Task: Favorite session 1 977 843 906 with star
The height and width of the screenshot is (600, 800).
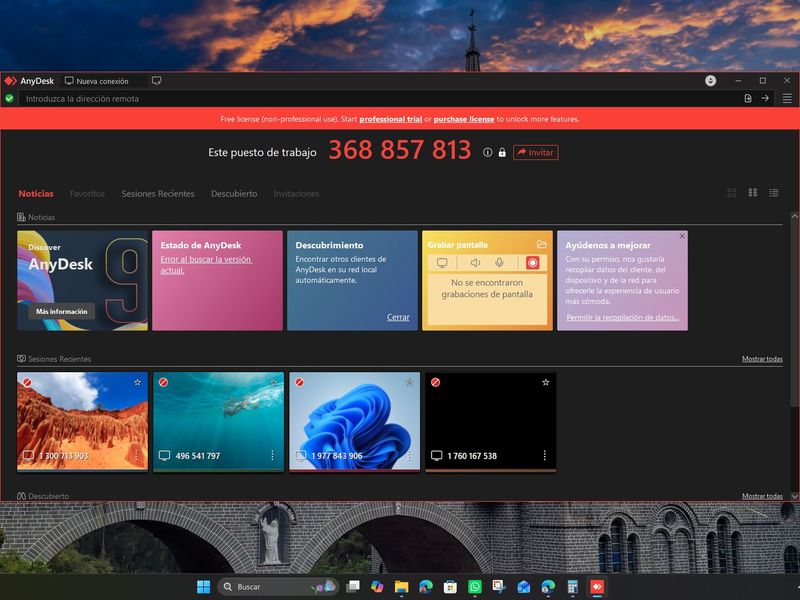Action: [410, 382]
